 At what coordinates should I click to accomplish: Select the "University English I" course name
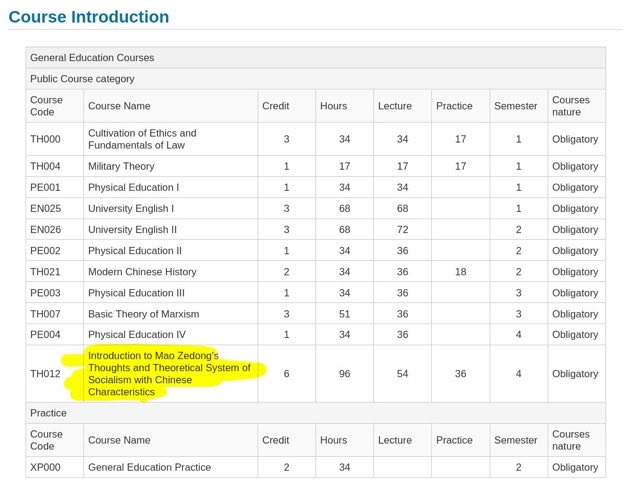pyautogui.click(x=131, y=208)
